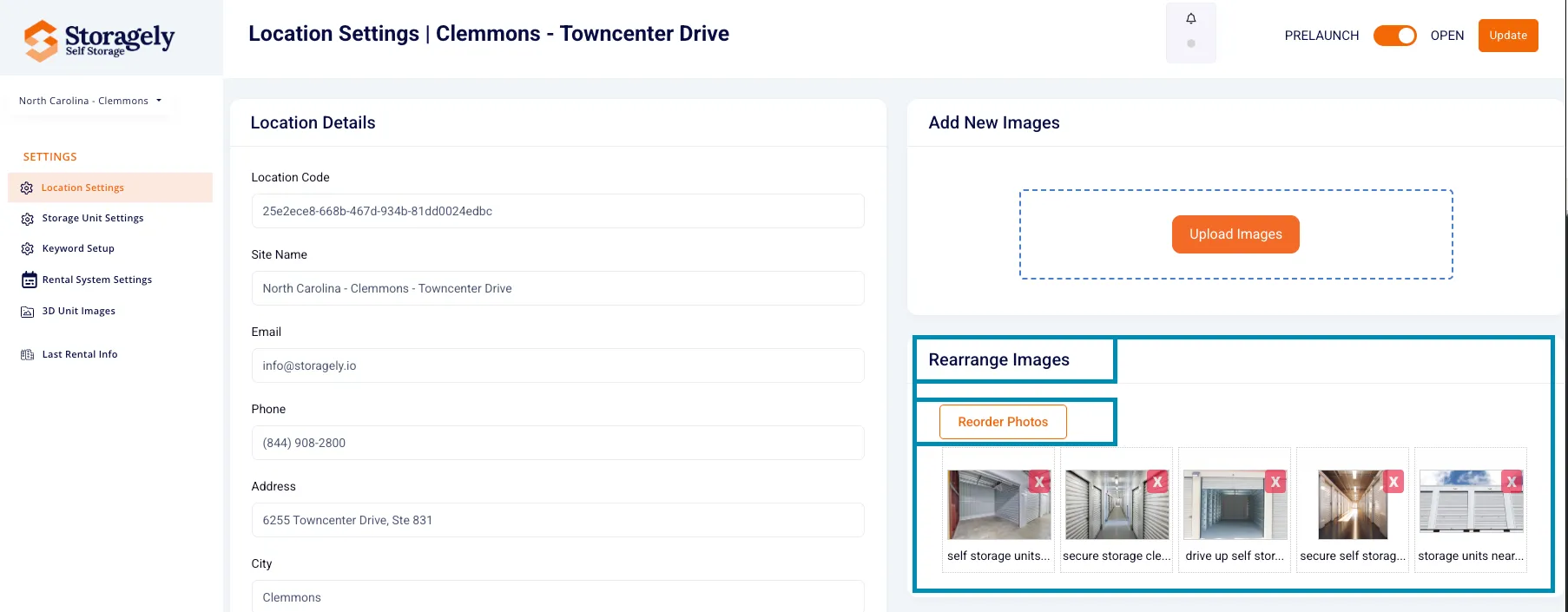The width and height of the screenshot is (1568, 612).
Task: Click gear icon beside Storage Unit Settings
Action: pos(27,219)
